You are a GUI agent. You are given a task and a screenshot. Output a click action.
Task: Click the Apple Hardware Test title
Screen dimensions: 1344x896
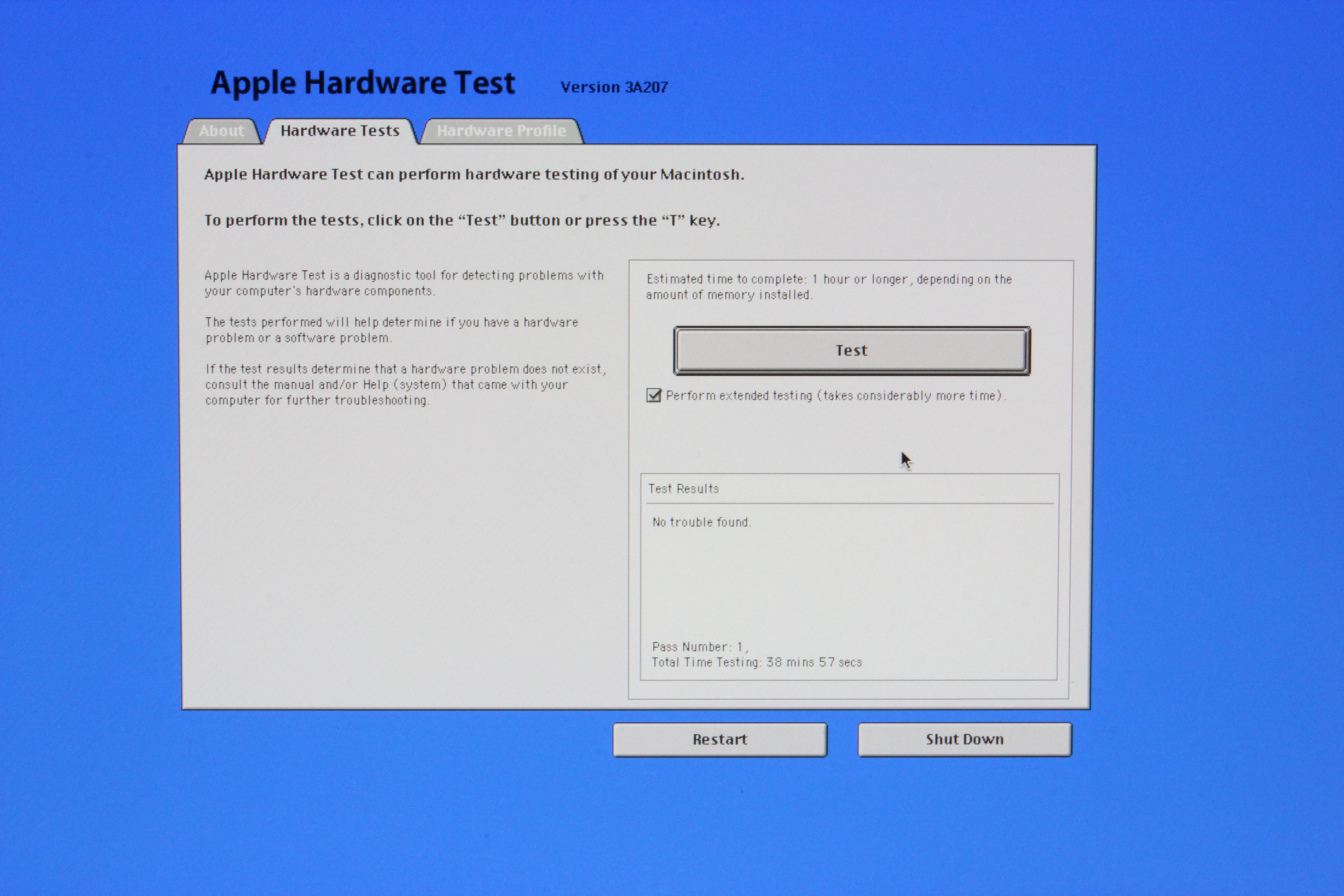pyautogui.click(x=363, y=83)
